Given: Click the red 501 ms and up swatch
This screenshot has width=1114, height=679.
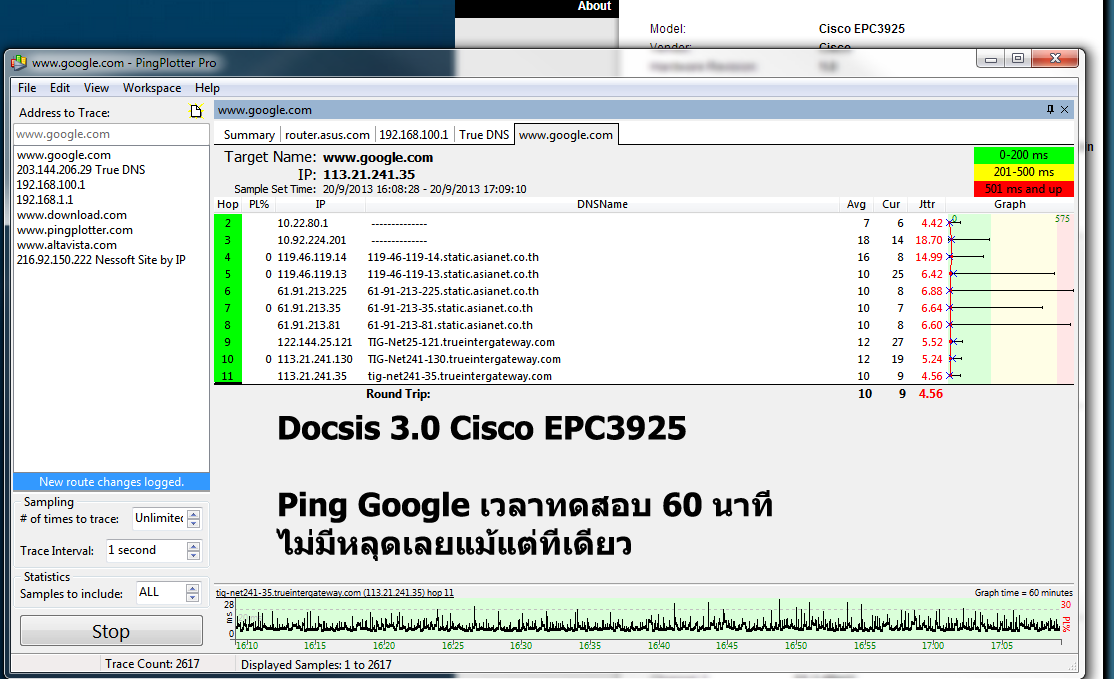Looking at the screenshot, I should [x=1023, y=189].
